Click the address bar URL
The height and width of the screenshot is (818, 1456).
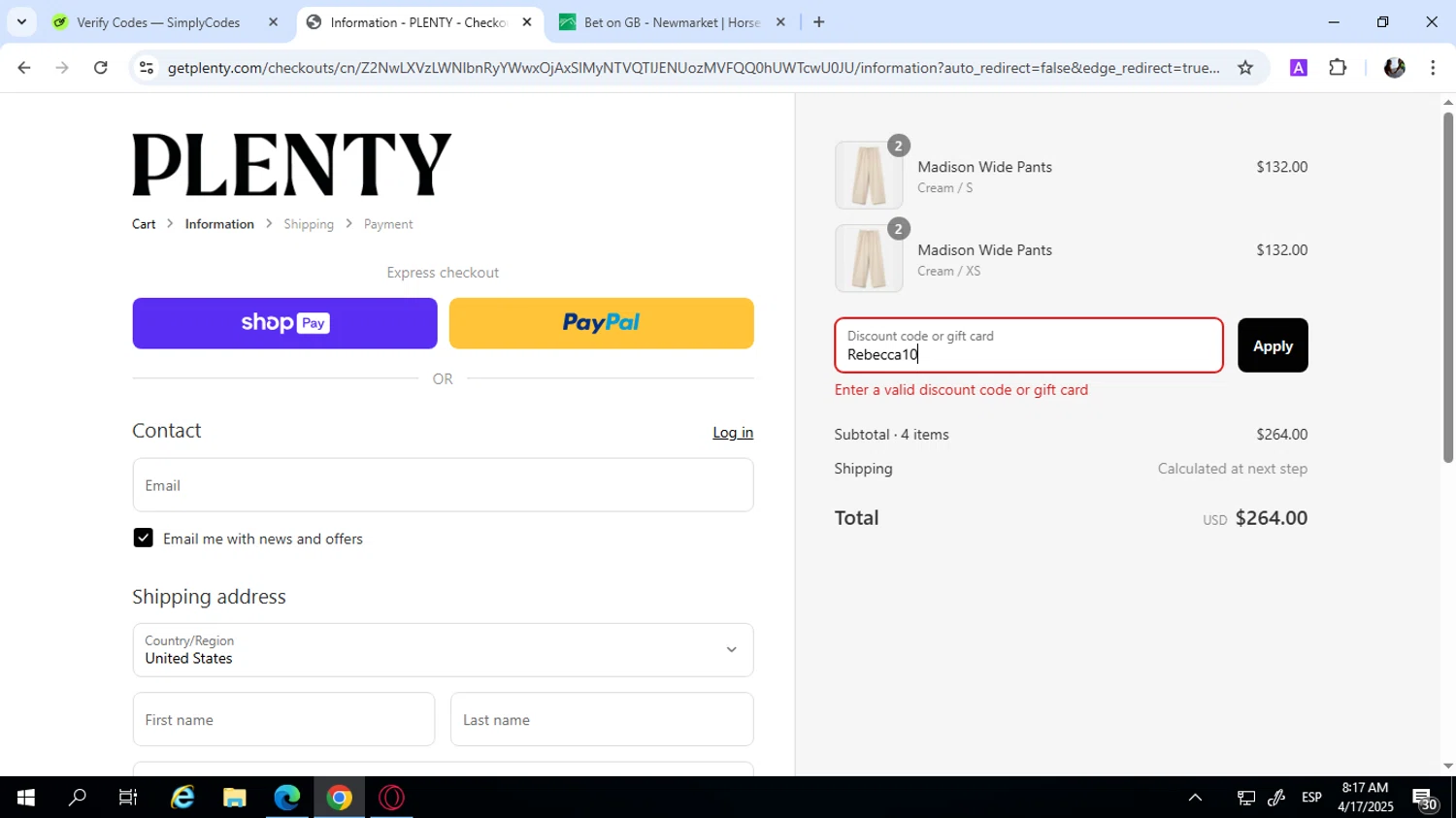(693, 68)
